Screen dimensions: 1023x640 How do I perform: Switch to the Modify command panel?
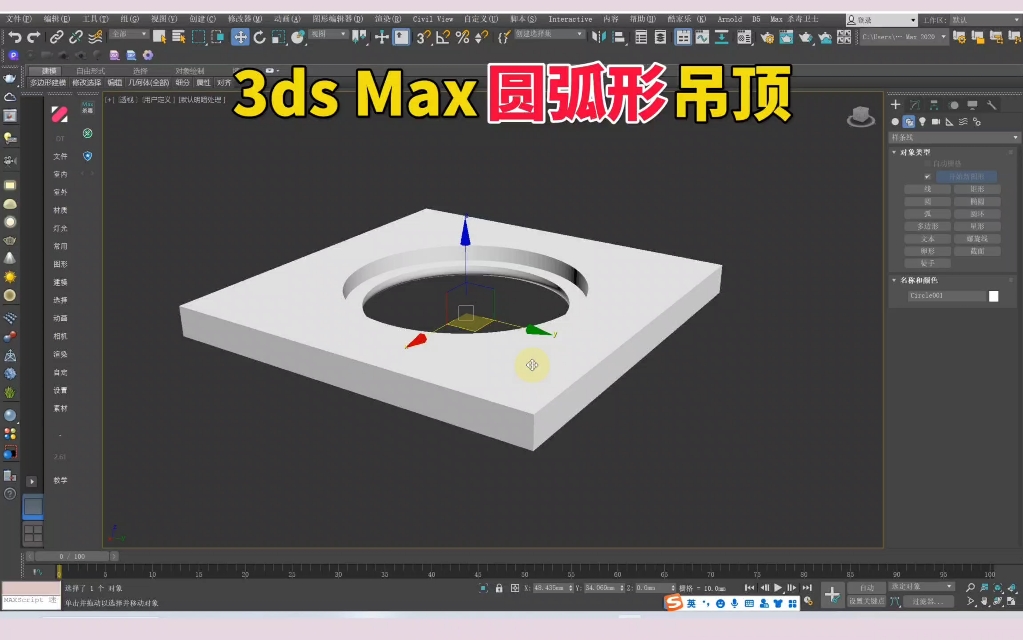pos(914,105)
